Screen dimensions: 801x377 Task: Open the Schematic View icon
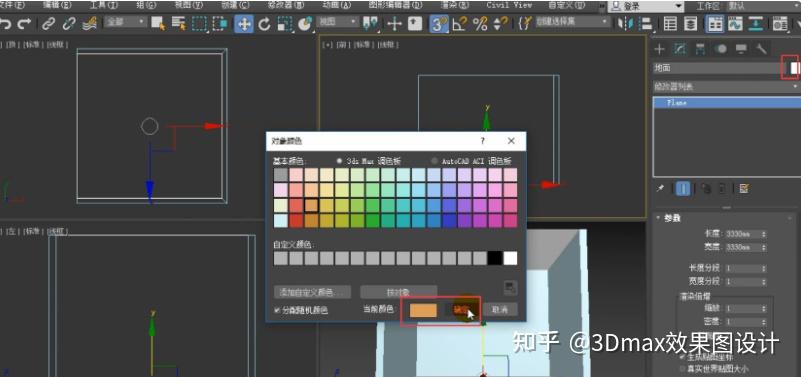click(x=756, y=23)
